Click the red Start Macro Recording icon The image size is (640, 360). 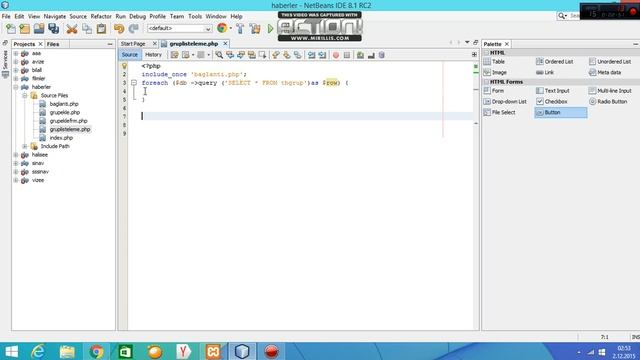[x=336, y=55]
